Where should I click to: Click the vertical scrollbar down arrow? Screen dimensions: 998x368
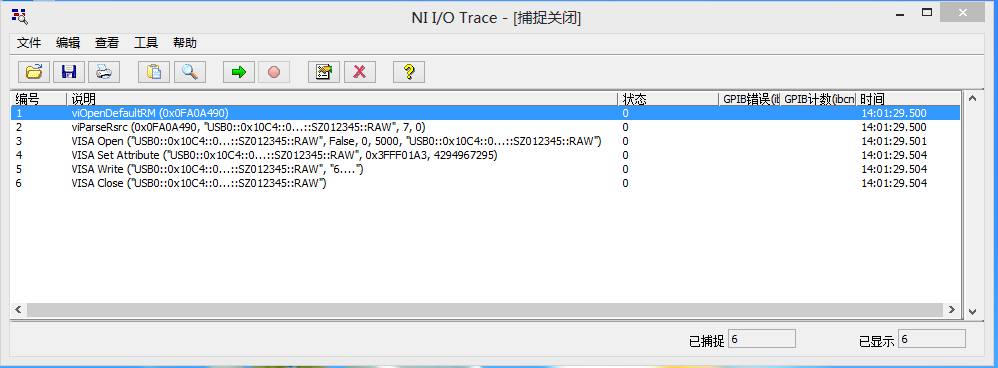point(972,311)
